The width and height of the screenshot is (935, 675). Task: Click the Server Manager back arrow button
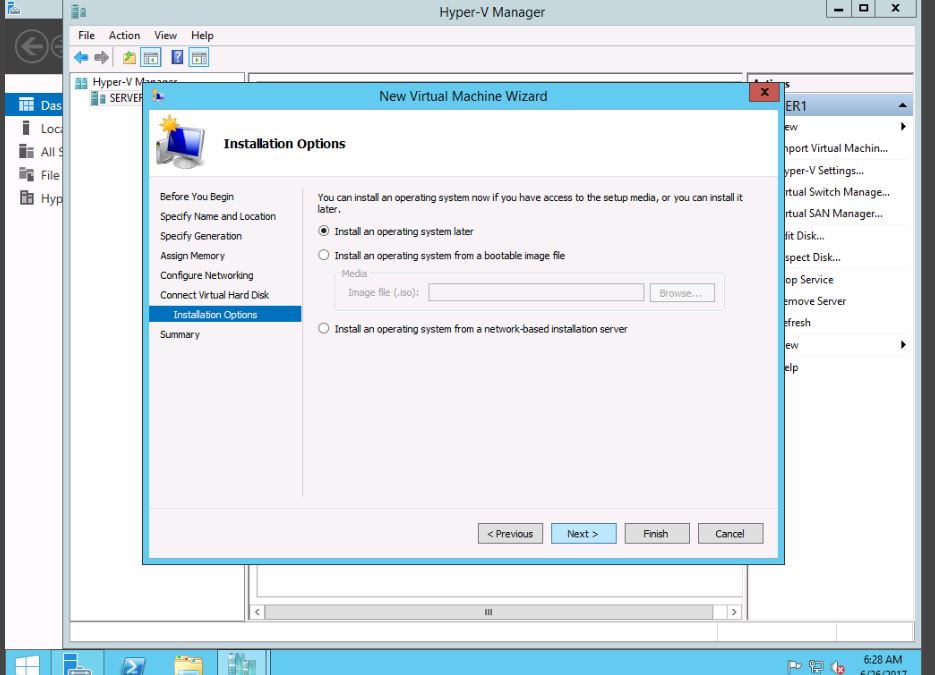[x=31, y=46]
